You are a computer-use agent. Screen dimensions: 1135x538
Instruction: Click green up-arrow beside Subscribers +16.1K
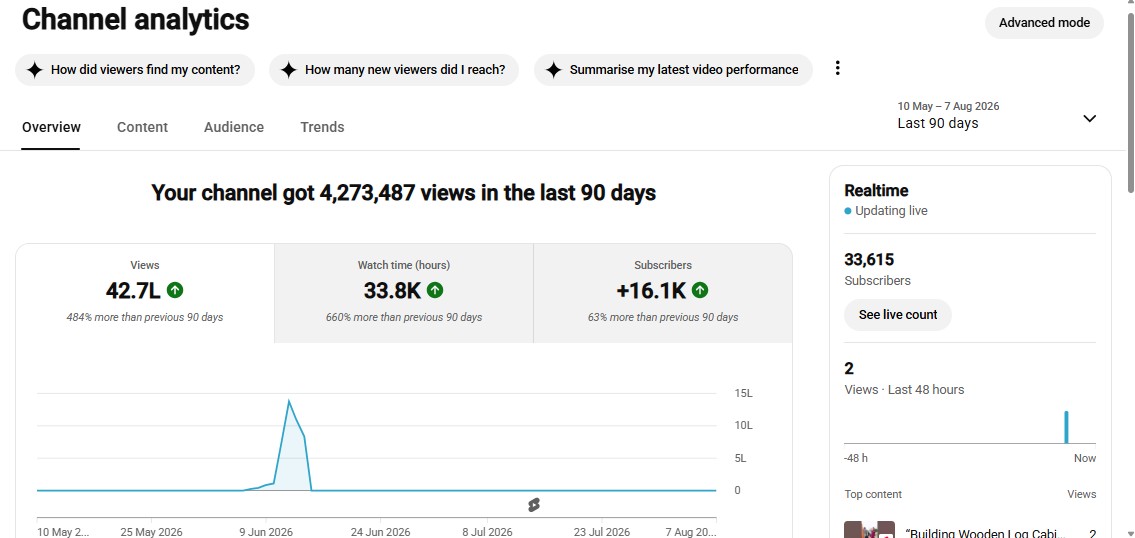point(700,290)
